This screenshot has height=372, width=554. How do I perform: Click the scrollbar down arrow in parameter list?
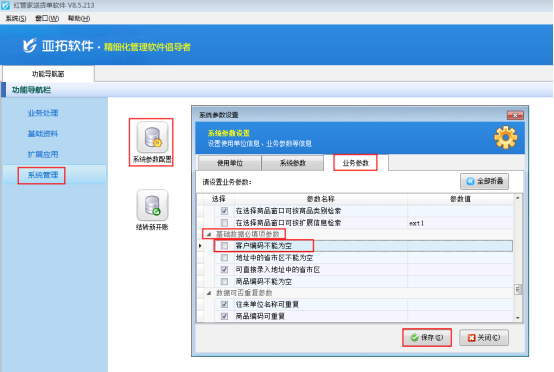(x=518, y=318)
